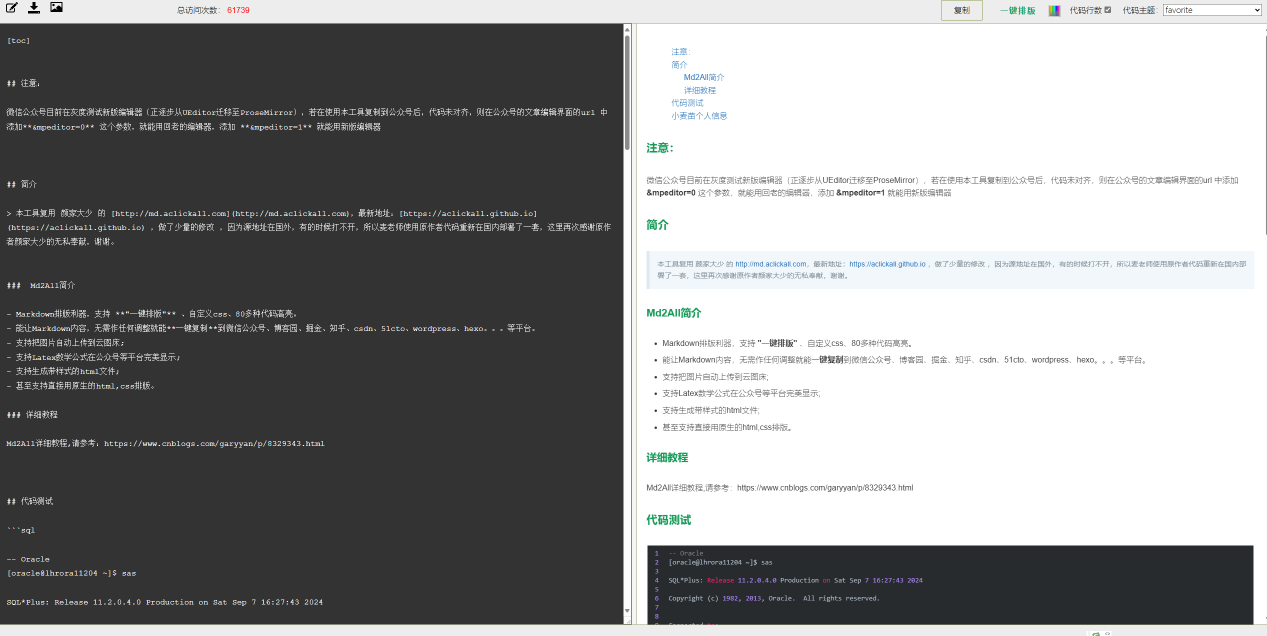The width and height of the screenshot is (1267, 636).
Task: Go to 详细教程 in the contents list
Action: pyautogui.click(x=699, y=90)
